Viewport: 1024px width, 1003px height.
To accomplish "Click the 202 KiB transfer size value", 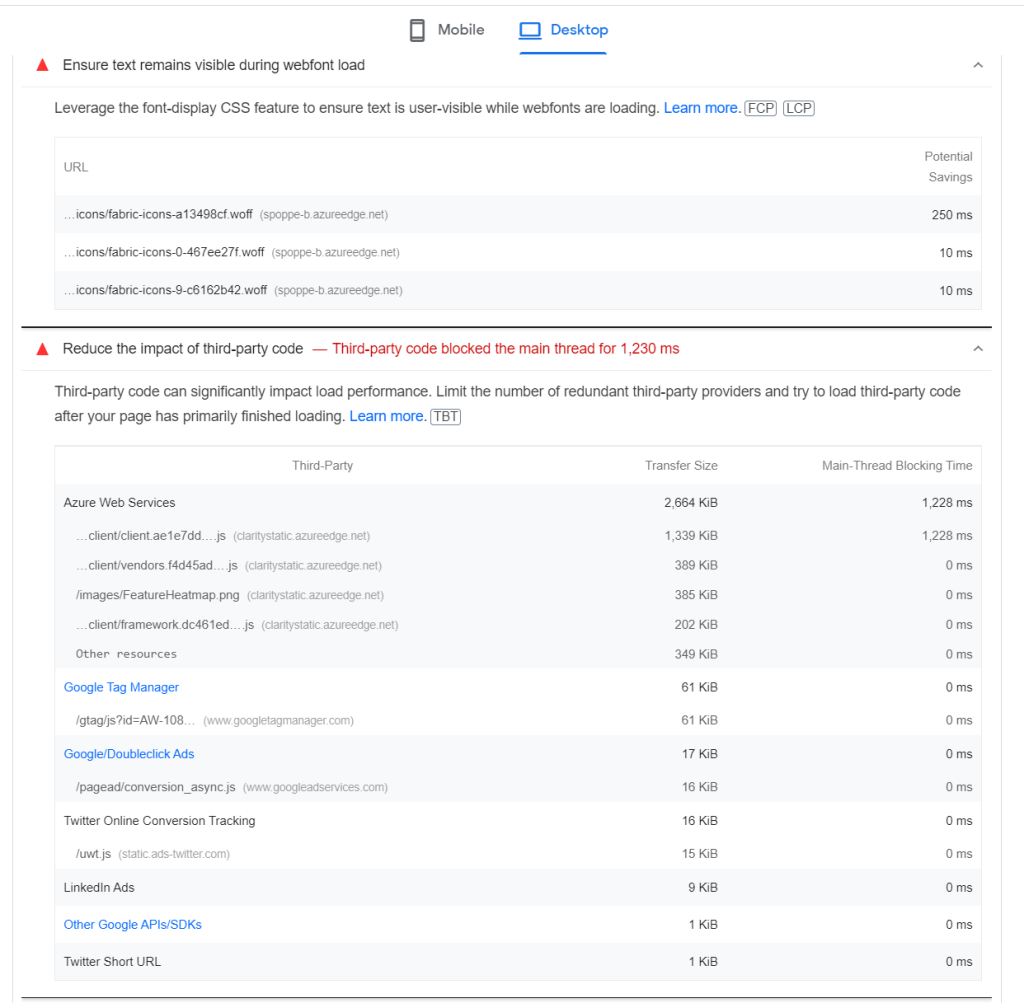I will point(696,625).
